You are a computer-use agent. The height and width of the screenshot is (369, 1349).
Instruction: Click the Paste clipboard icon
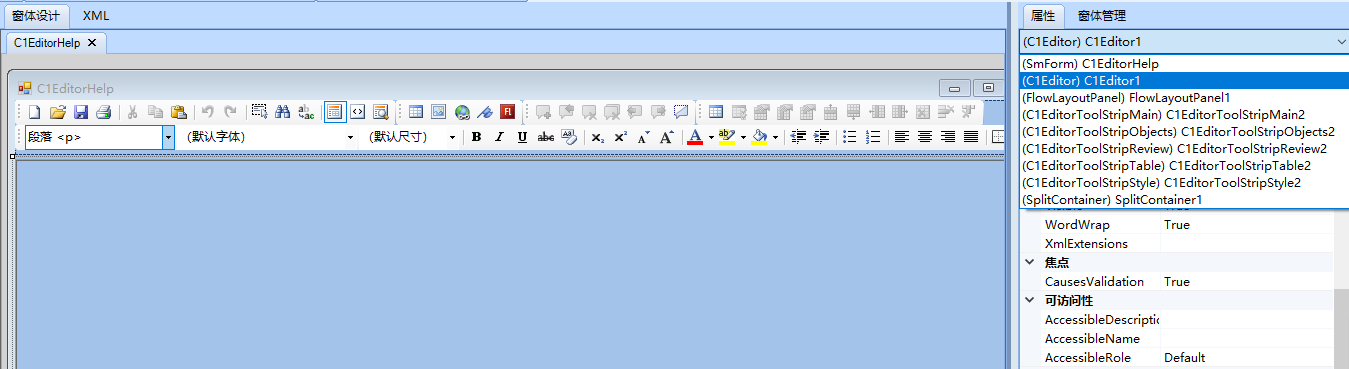[179, 112]
